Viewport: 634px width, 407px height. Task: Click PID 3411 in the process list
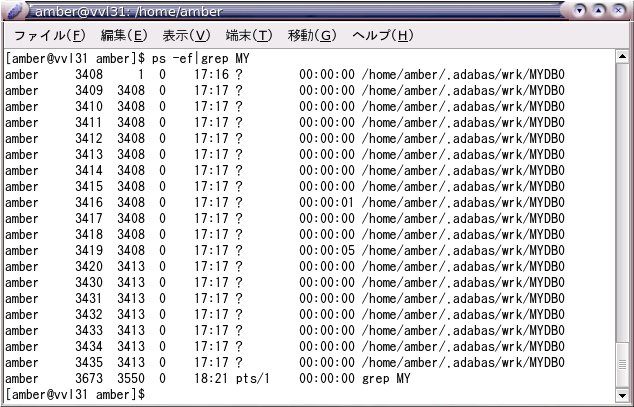89,122
